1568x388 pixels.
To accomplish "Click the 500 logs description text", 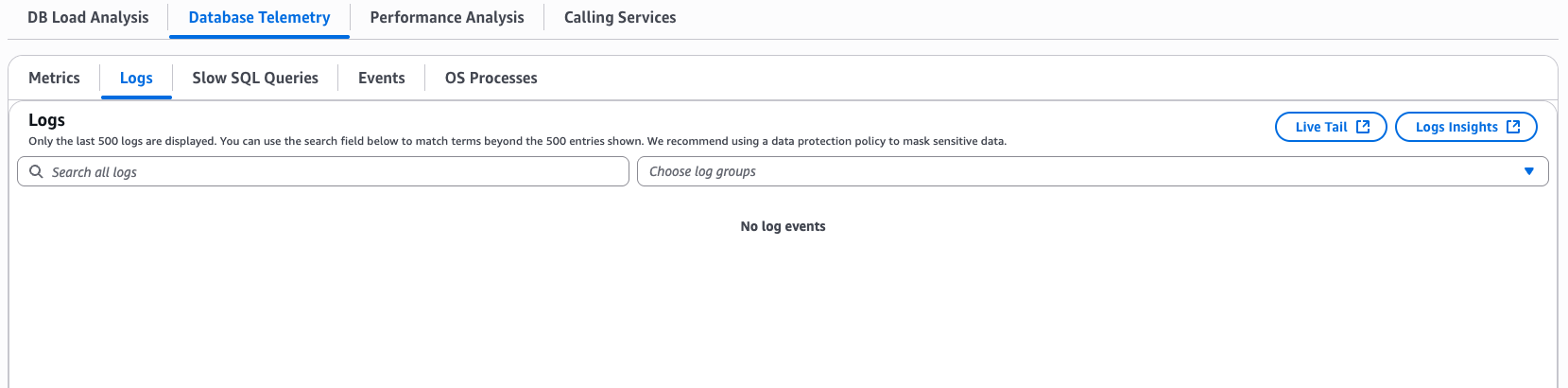I will [517, 142].
